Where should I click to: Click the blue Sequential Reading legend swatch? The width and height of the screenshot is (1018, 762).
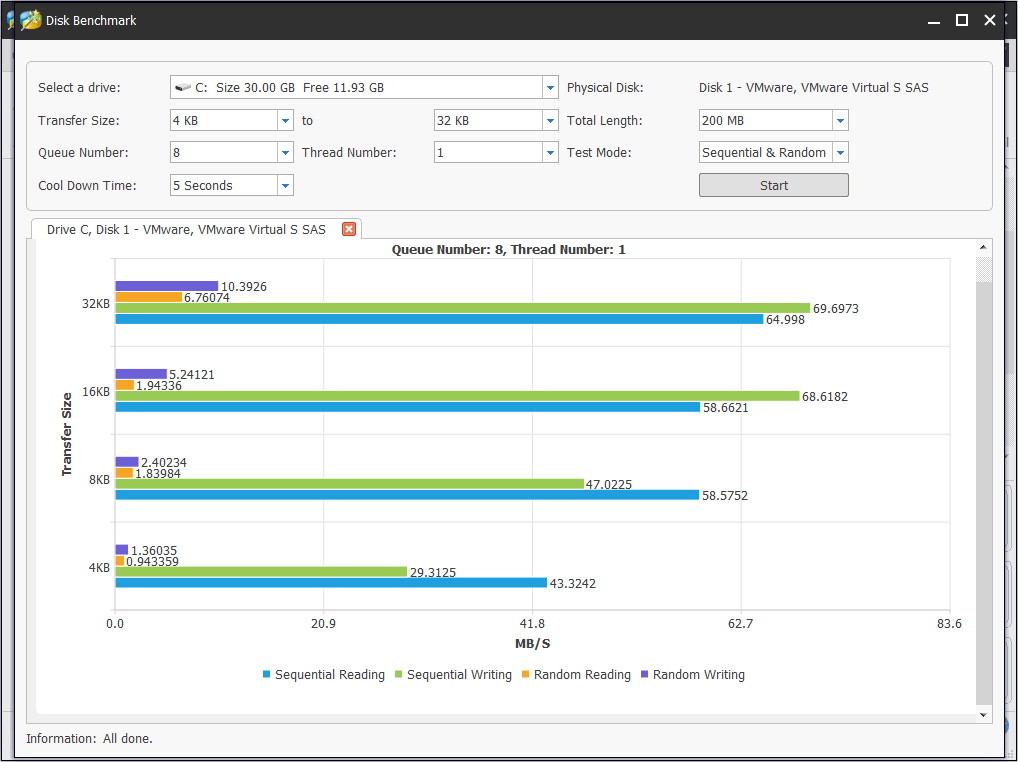click(x=266, y=674)
